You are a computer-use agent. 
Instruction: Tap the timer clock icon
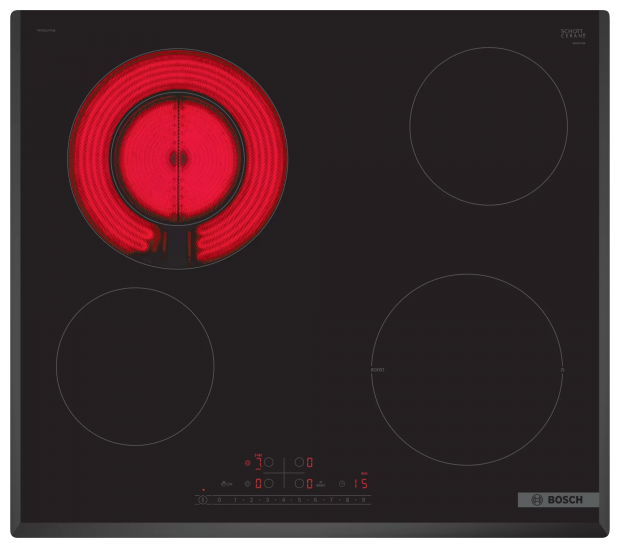[342, 483]
